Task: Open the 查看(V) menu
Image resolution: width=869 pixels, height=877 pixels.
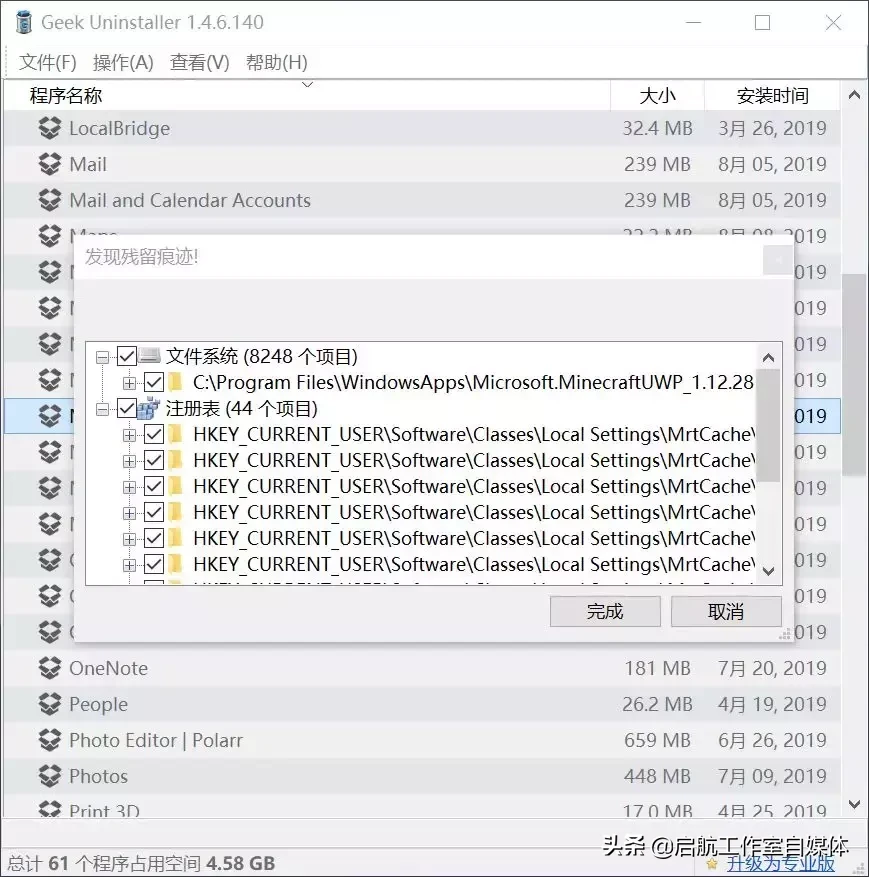Action: [x=200, y=62]
